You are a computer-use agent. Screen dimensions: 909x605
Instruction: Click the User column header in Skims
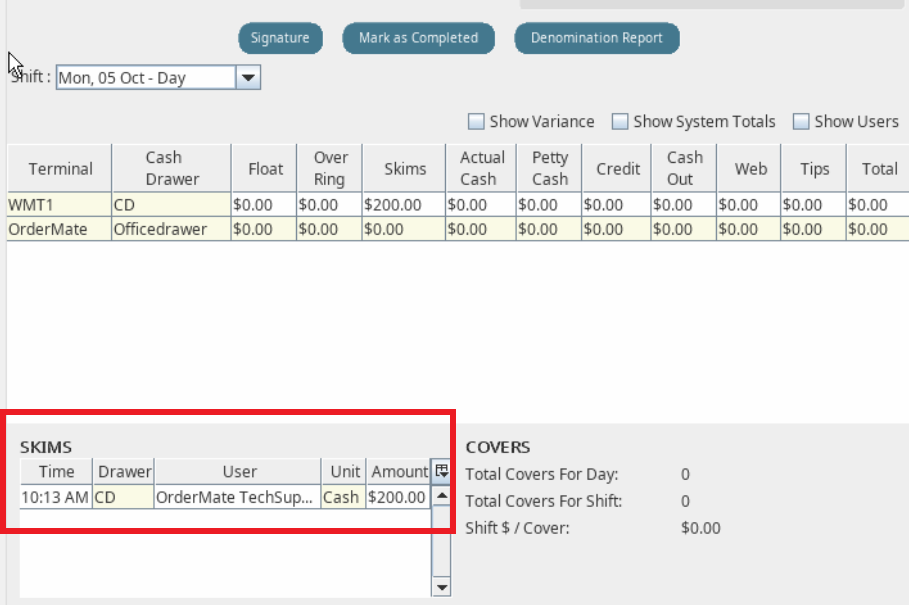pyautogui.click(x=238, y=472)
